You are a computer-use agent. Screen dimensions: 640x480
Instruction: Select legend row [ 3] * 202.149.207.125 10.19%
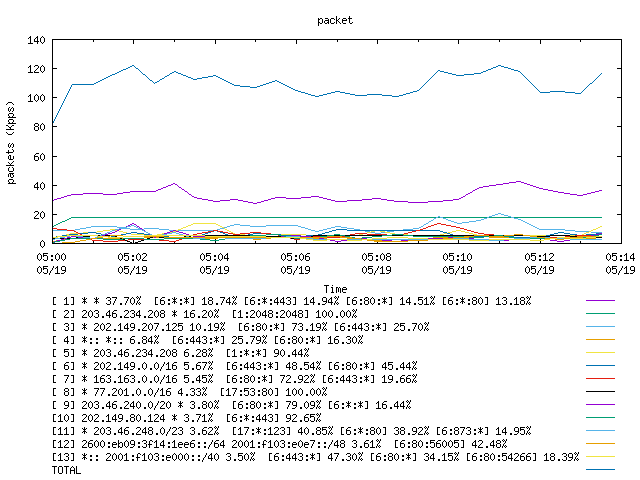240,327
